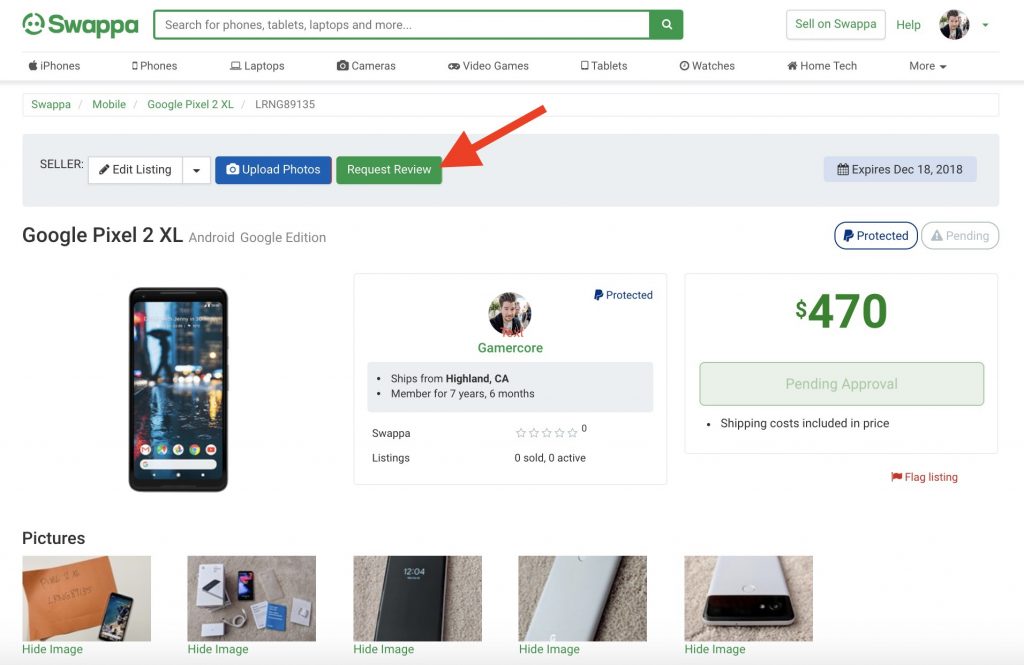
Task: Hide Image under the orange envelope photo
Action: (x=52, y=649)
